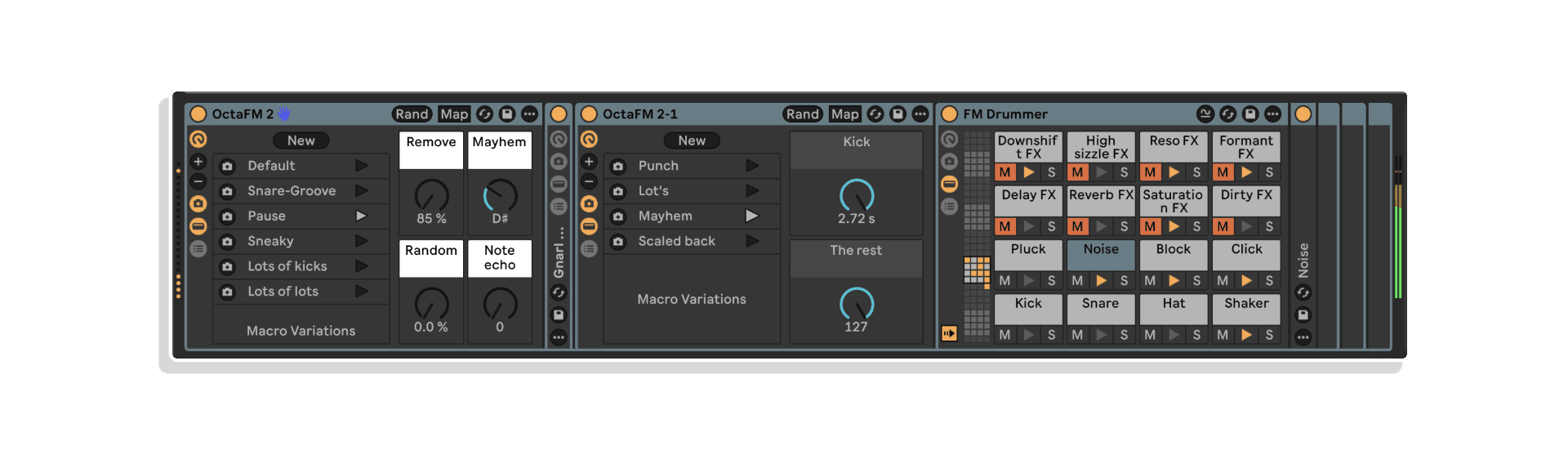Click Kick macro knob showing 2.72 s
The width and height of the screenshot is (1568, 450).
(857, 196)
